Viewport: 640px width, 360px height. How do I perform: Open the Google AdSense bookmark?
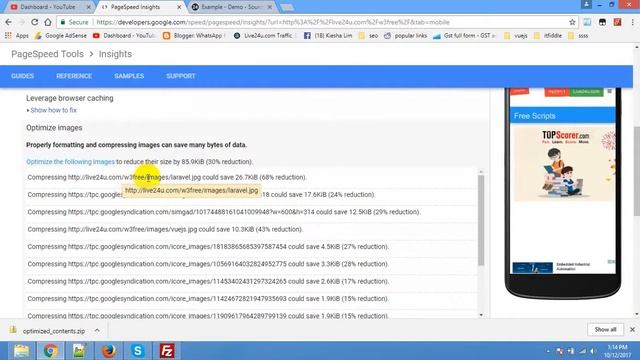click(x=60, y=36)
